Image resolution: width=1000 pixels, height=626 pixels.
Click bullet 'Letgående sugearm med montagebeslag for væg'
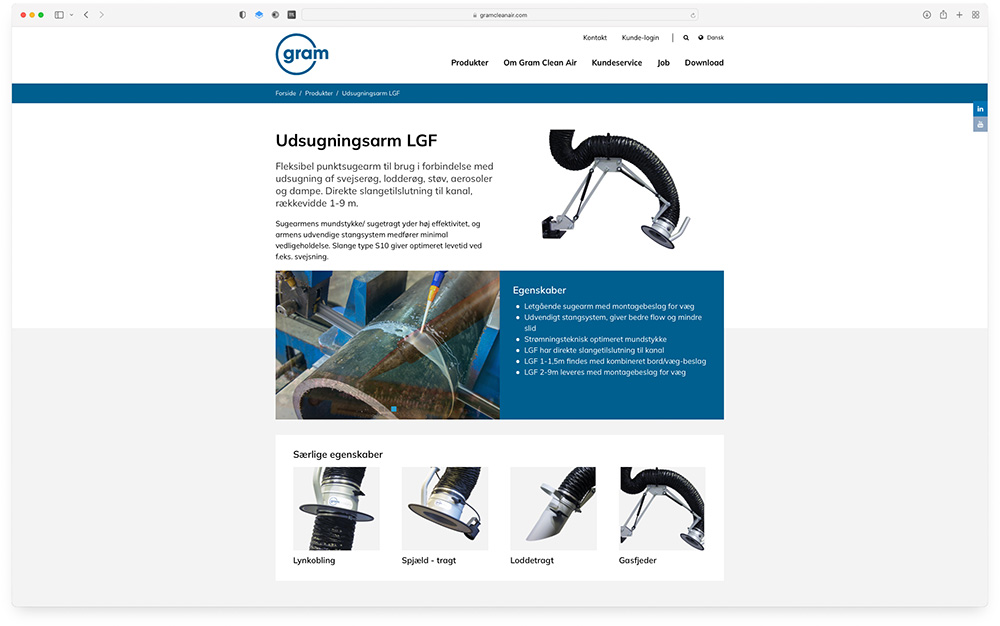609,307
